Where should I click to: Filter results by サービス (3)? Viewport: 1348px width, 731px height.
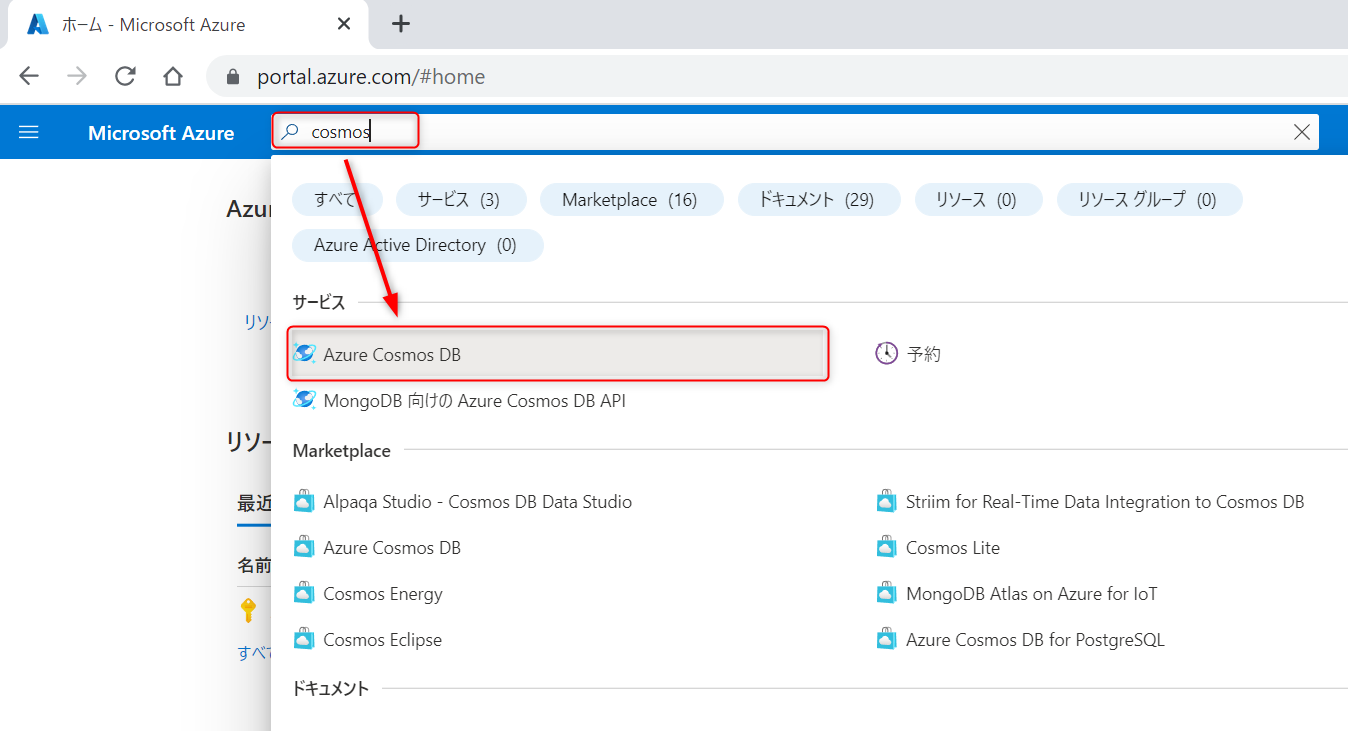click(460, 199)
